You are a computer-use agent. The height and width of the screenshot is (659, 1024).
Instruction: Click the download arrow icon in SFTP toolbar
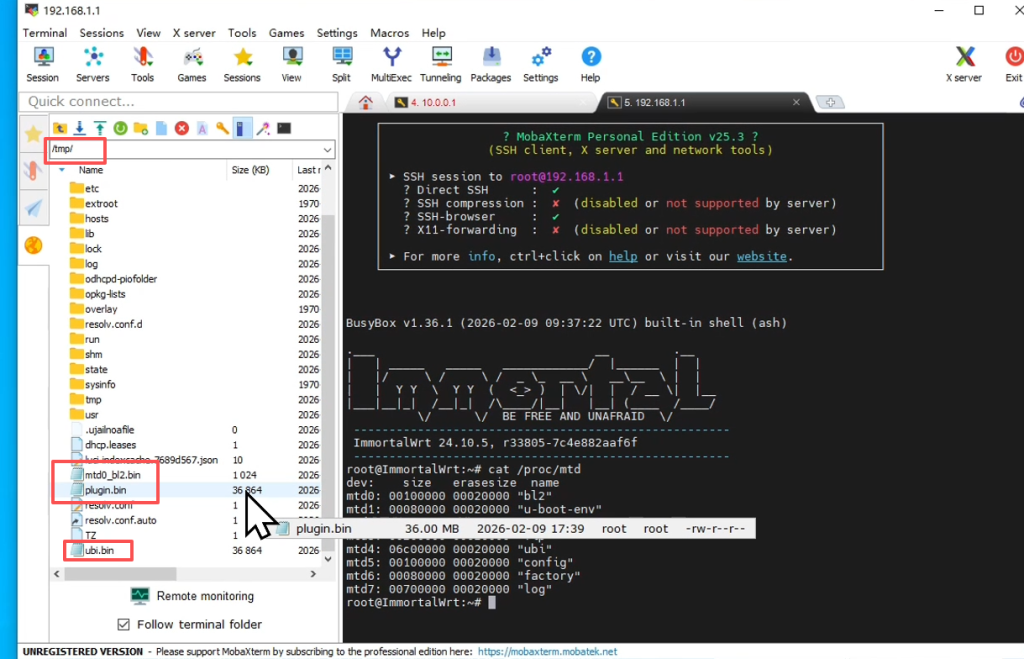[79, 128]
